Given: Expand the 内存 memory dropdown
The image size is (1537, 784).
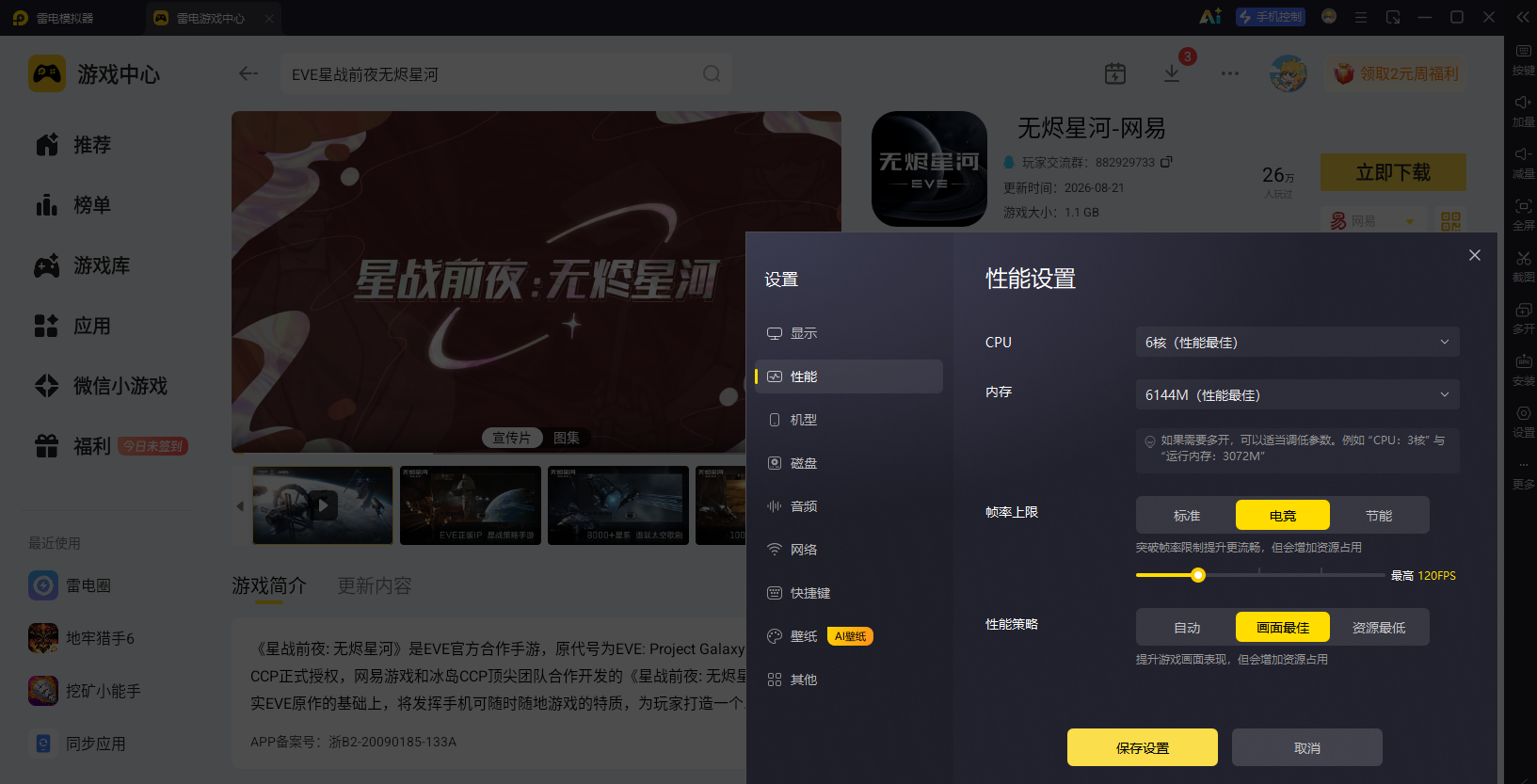Looking at the screenshot, I should (x=1298, y=394).
